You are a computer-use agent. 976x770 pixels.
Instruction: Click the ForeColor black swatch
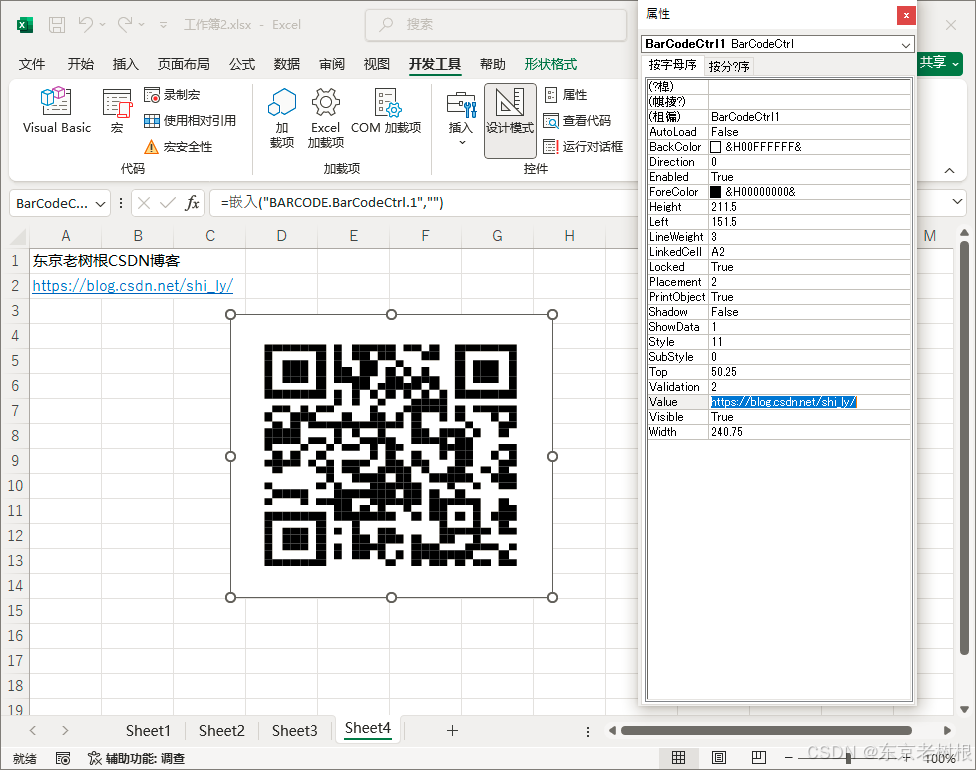click(716, 192)
